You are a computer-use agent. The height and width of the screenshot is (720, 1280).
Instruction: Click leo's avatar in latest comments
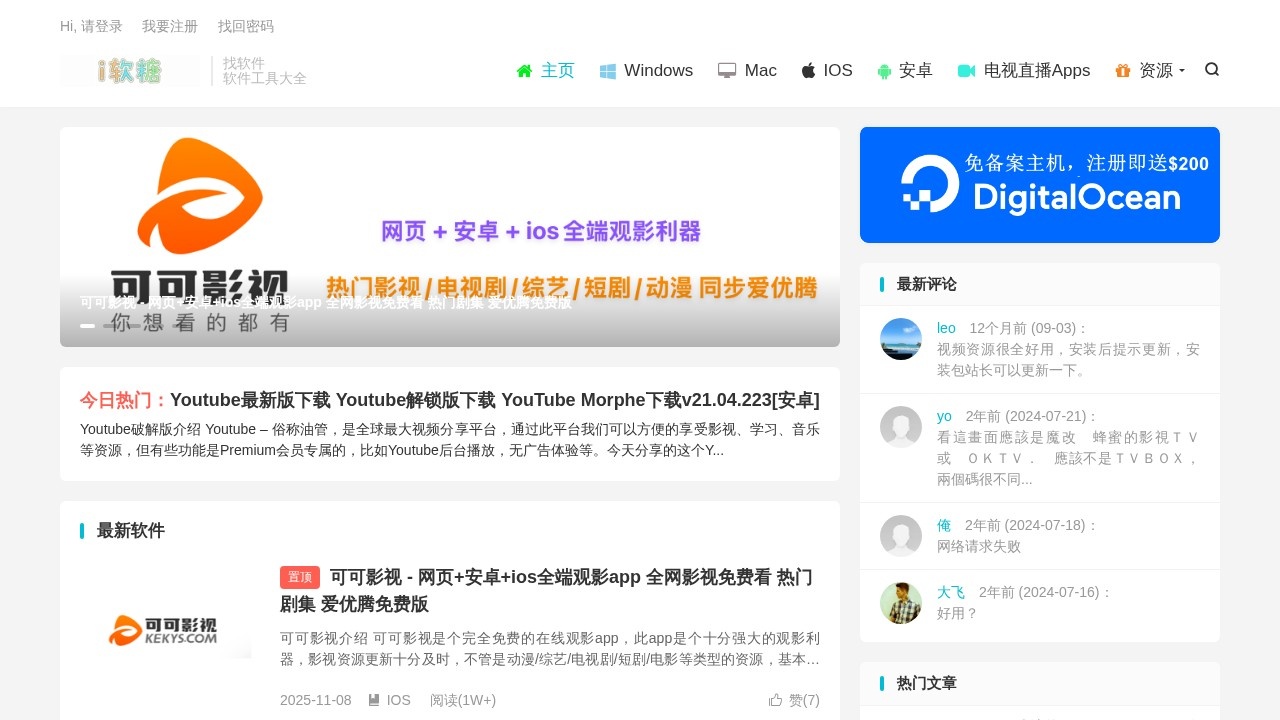click(901, 339)
